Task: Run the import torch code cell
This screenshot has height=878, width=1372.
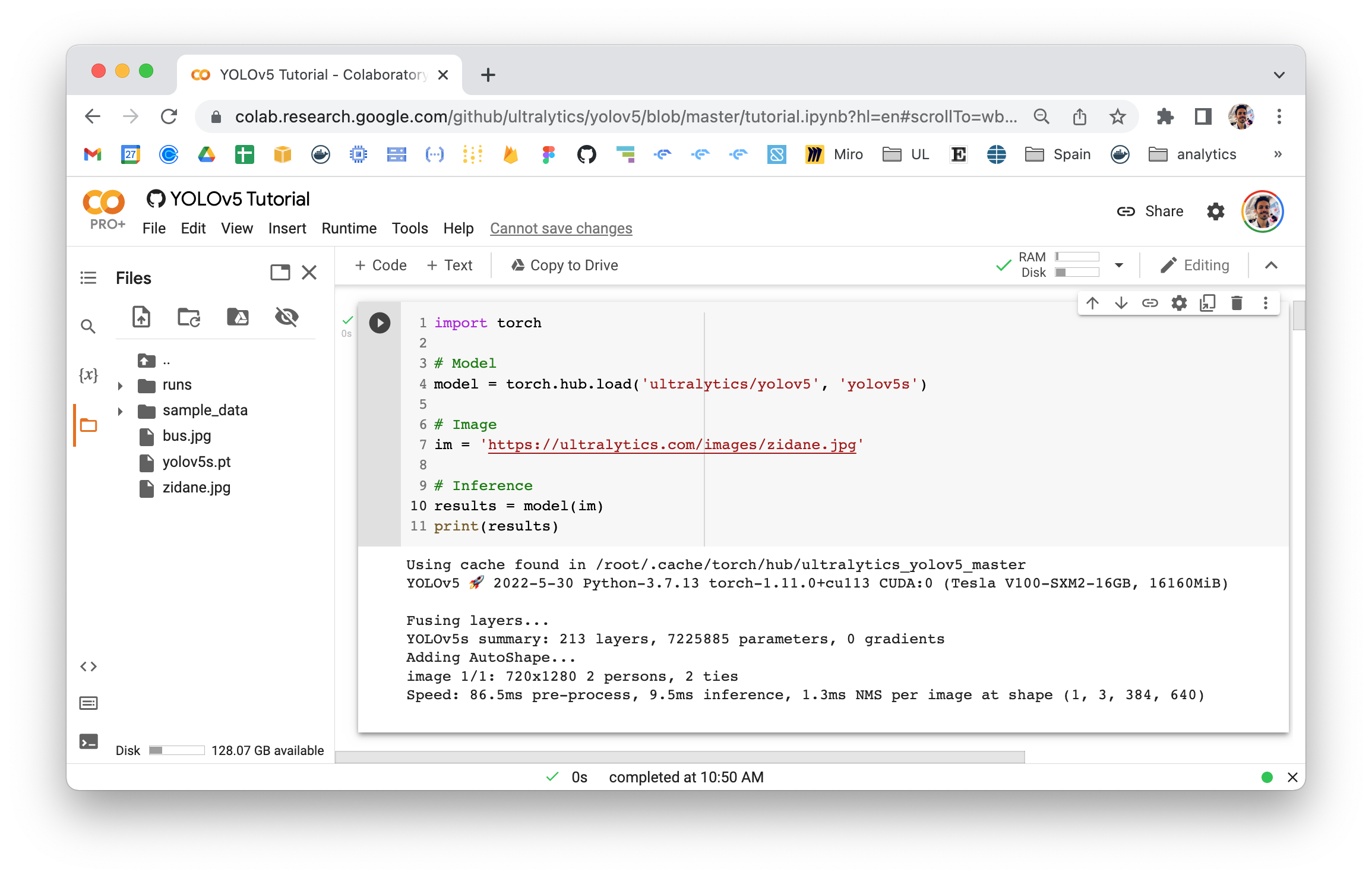Action: point(378,323)
